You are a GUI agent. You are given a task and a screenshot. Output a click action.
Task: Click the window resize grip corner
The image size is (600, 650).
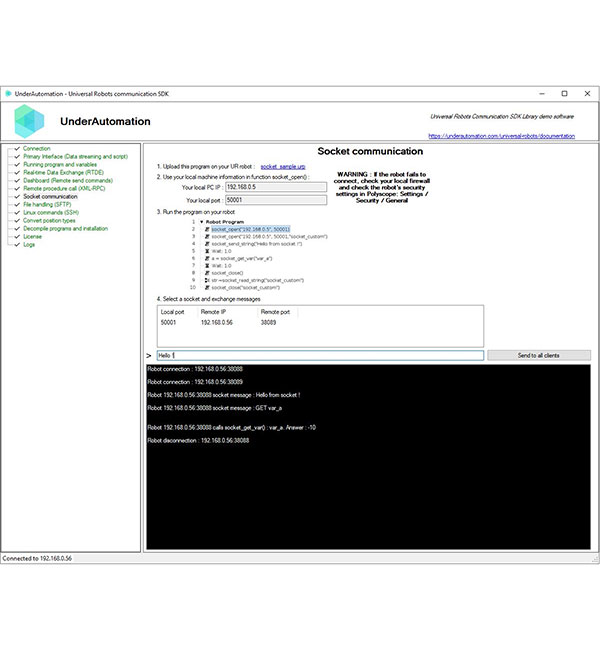(595, 559)
